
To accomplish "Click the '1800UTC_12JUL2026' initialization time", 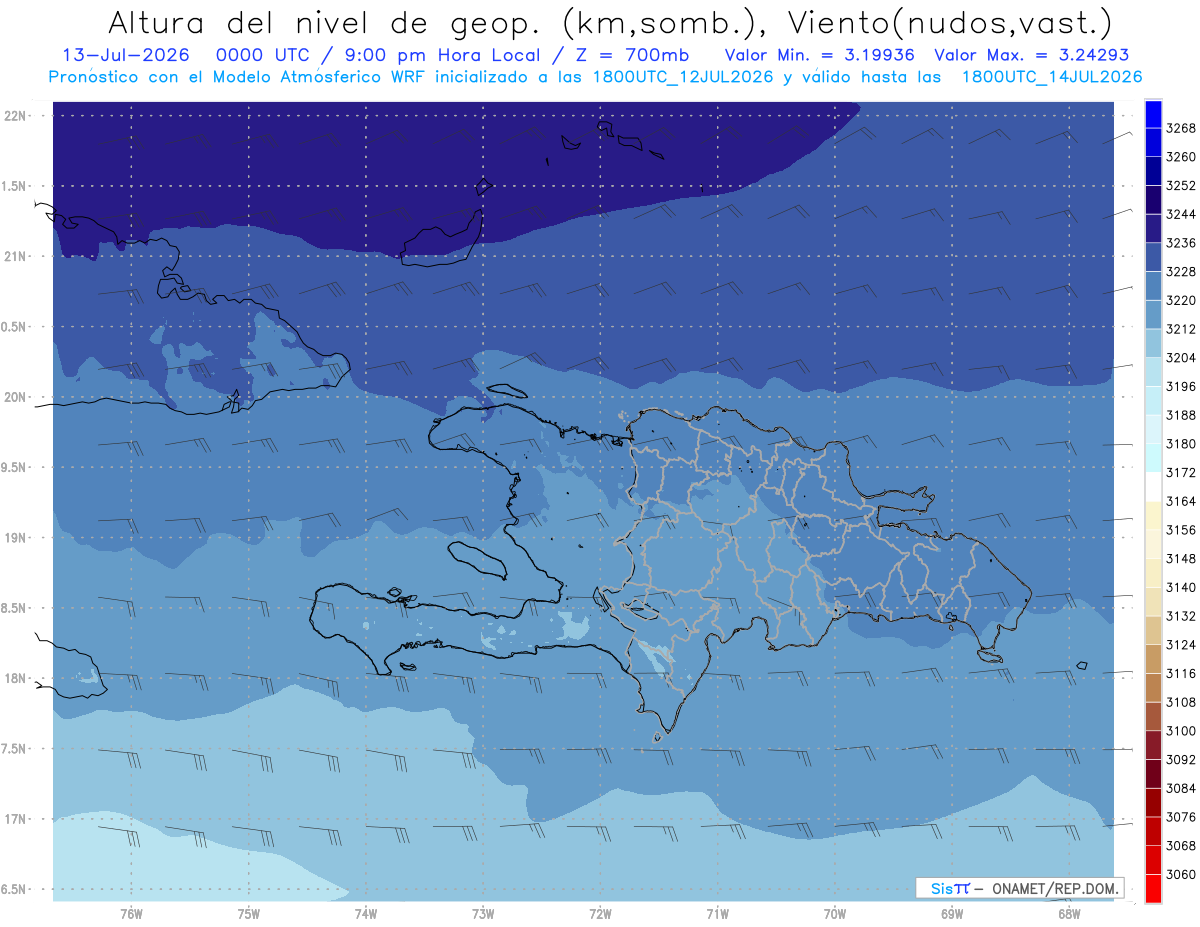I will [x=683, y=76].
